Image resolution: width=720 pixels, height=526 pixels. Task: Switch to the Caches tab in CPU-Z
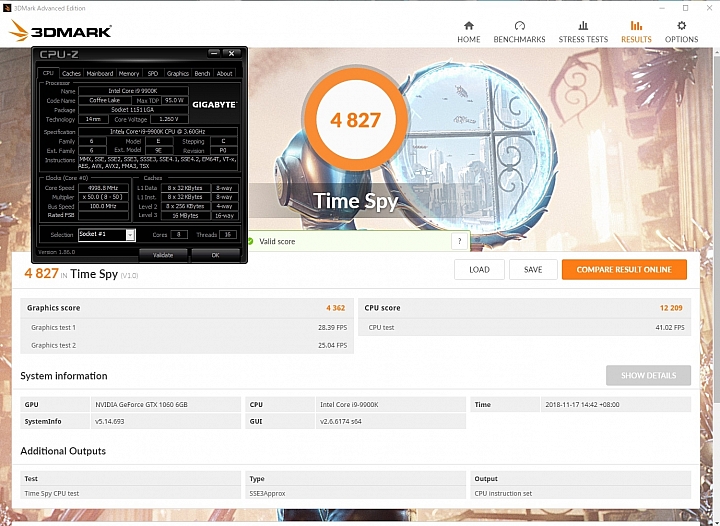pos(71,73)
